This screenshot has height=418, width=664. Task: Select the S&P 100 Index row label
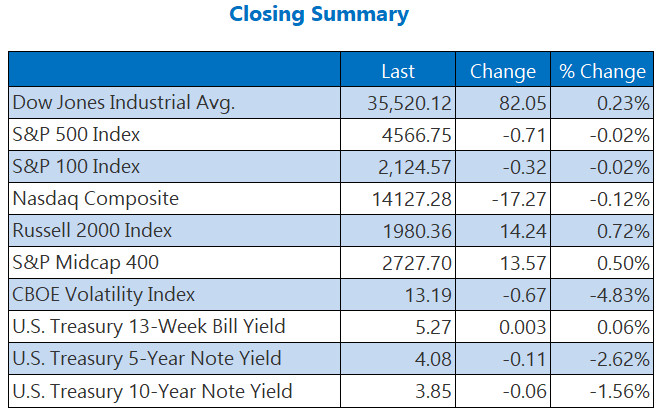click(76, 167)
